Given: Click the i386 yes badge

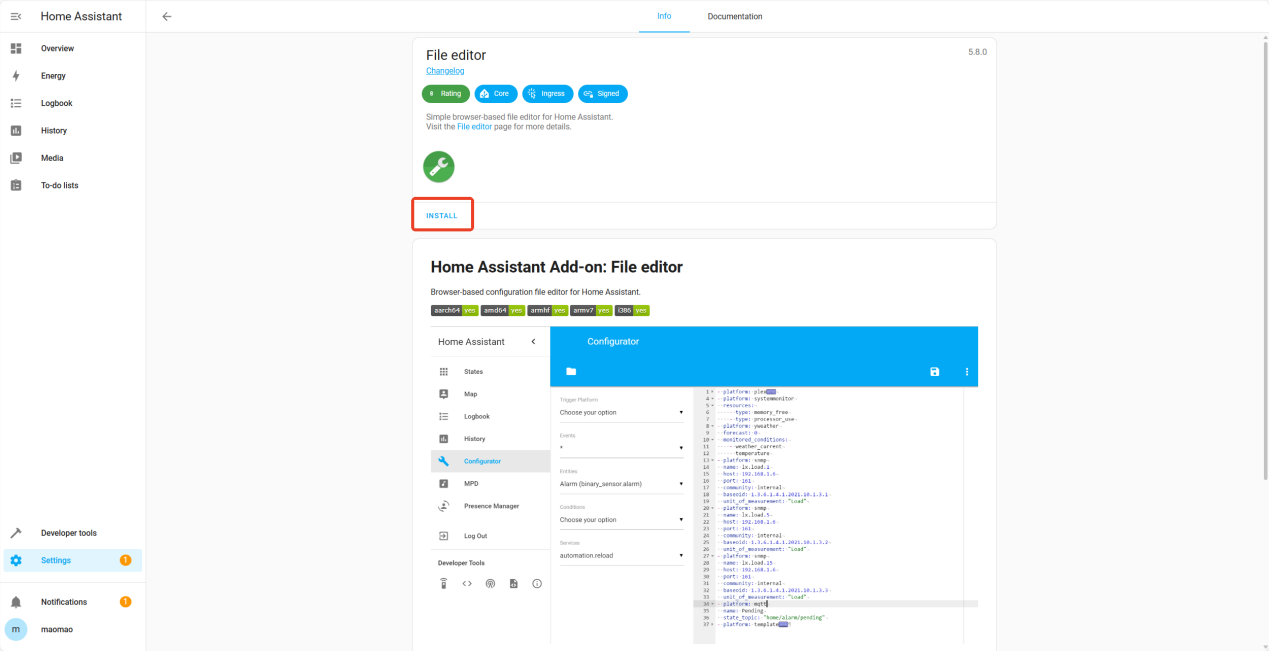Looking at the screenshot, I should coord(632,311).
